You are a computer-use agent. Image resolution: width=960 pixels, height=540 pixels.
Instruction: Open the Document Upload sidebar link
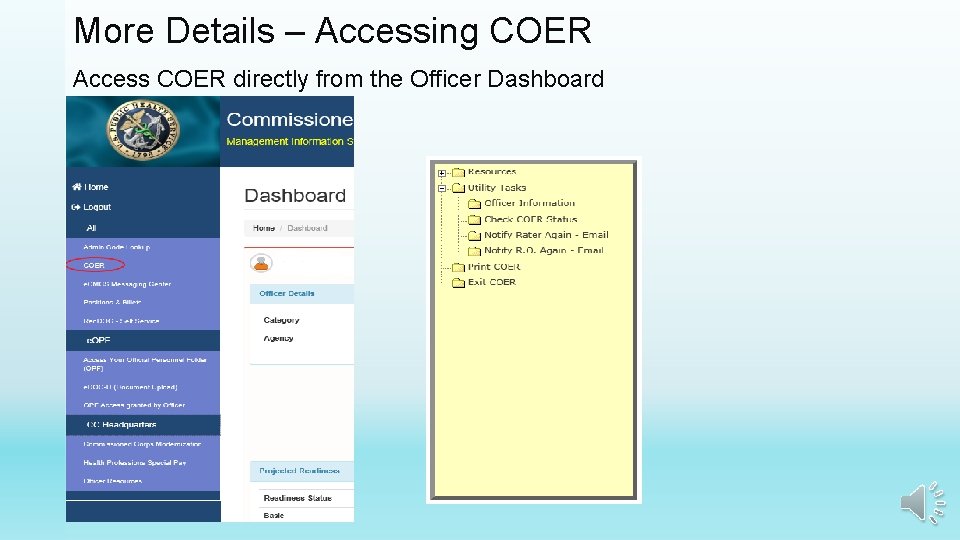pyautogui.click(x=130, y=387)
